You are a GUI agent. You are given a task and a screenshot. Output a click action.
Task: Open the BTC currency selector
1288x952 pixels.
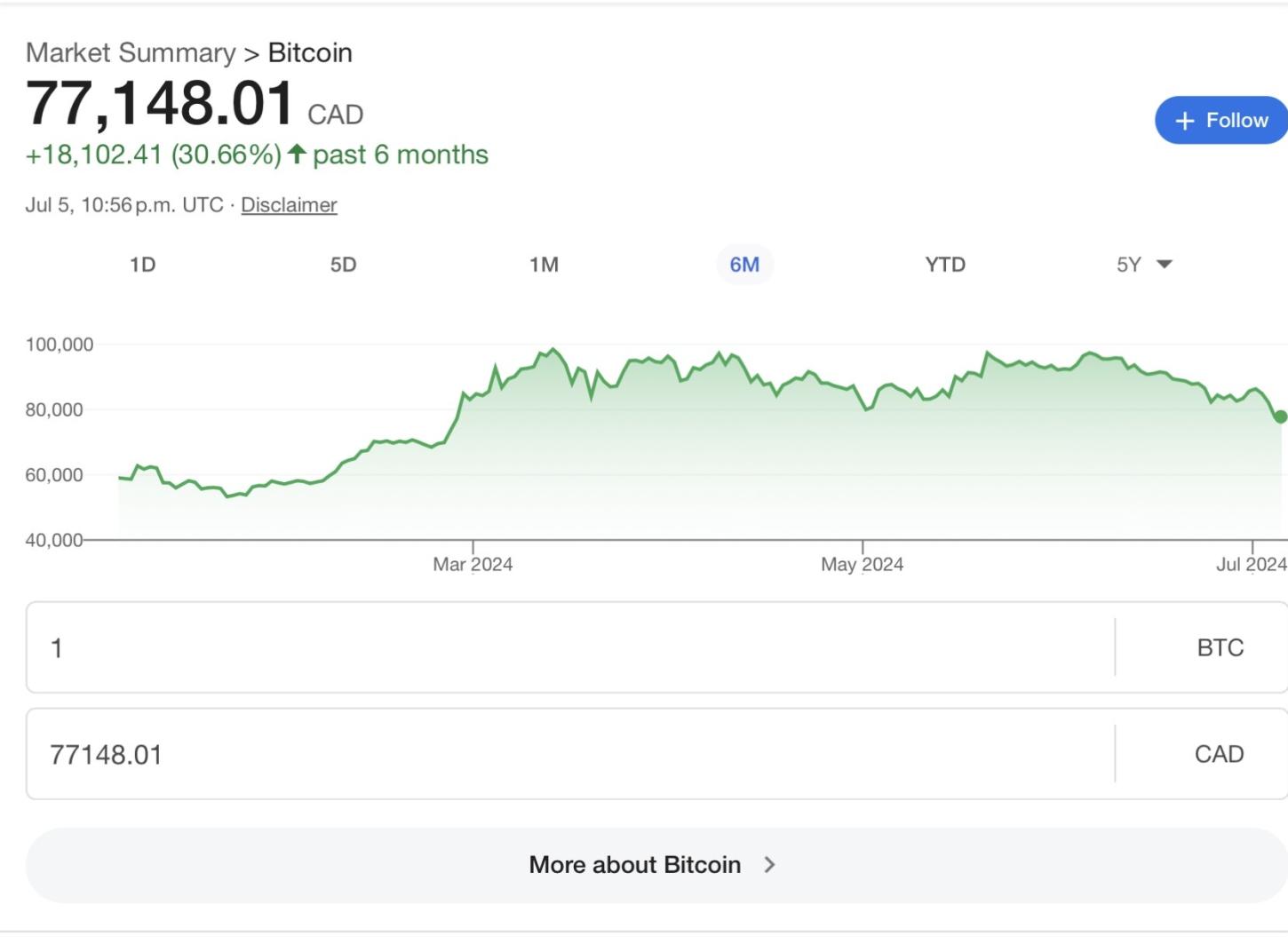pyautogui.click(x=1220, y=647)
